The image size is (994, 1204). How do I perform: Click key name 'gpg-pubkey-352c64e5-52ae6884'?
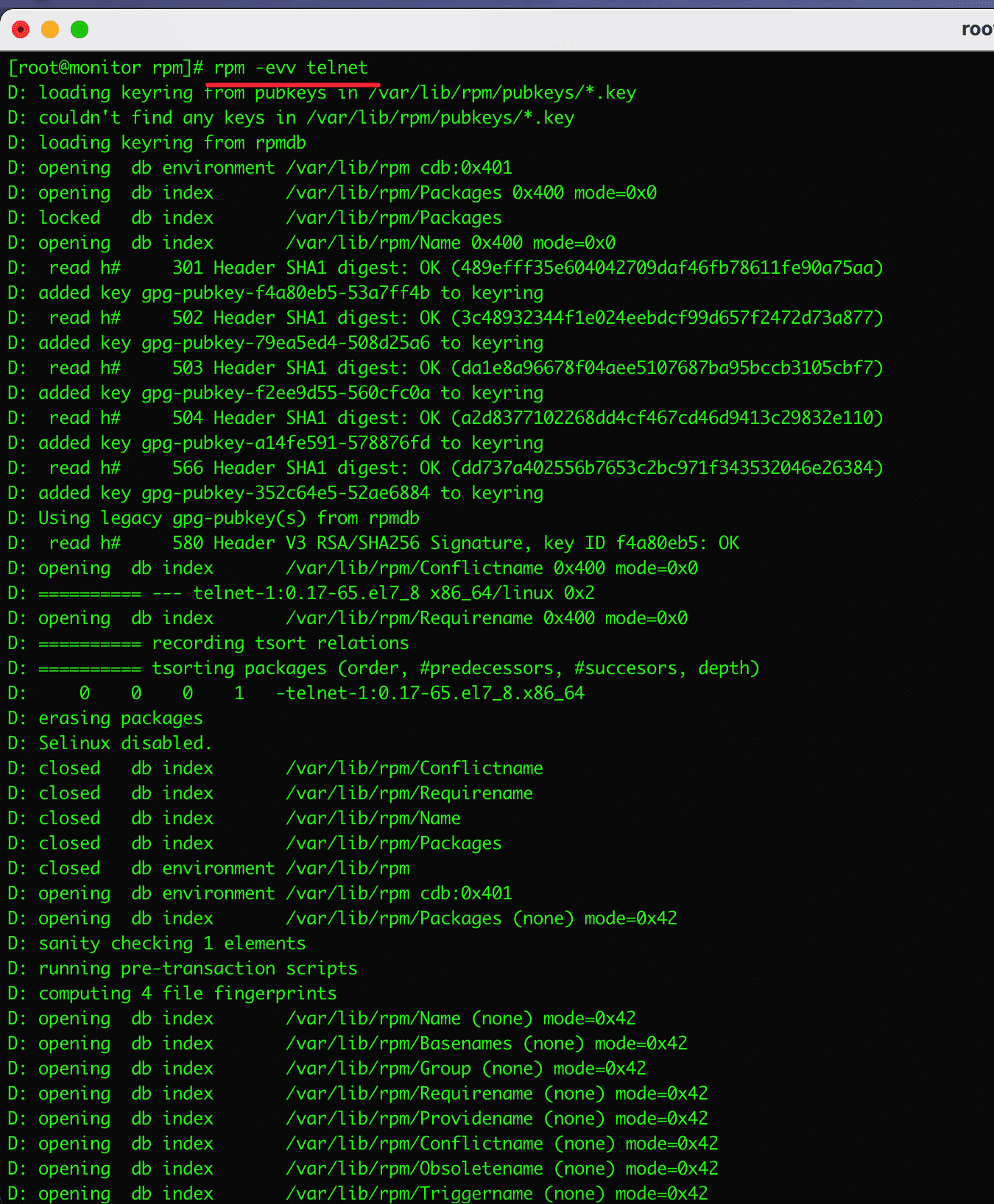[285, 493]
